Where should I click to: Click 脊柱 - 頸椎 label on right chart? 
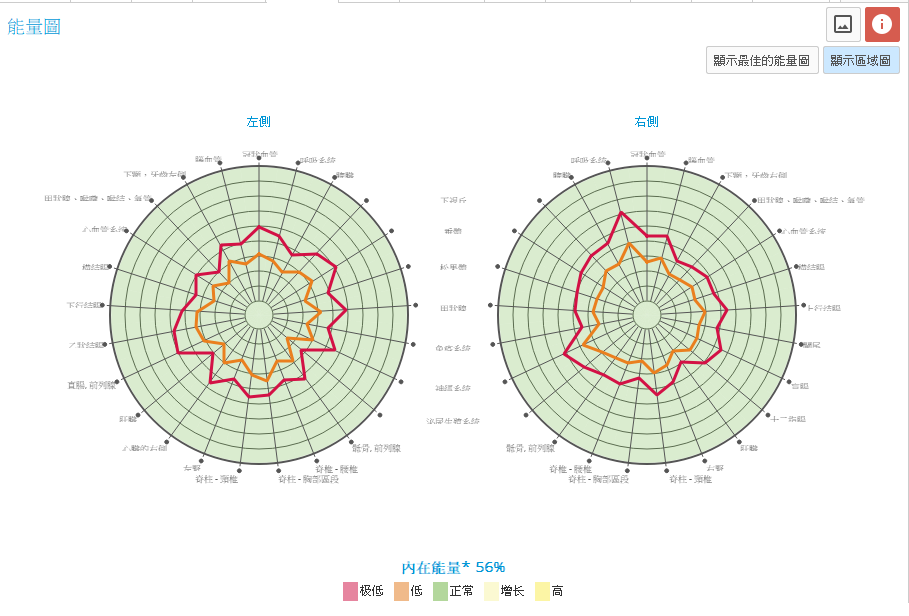pos(690,479)
